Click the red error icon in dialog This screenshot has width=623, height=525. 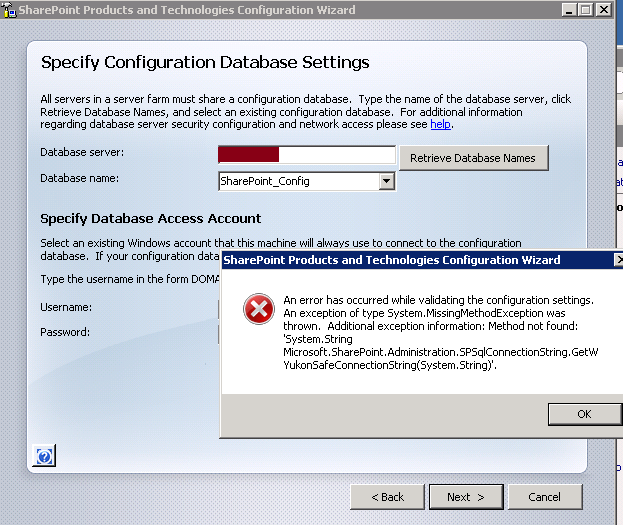coord(259,309)
